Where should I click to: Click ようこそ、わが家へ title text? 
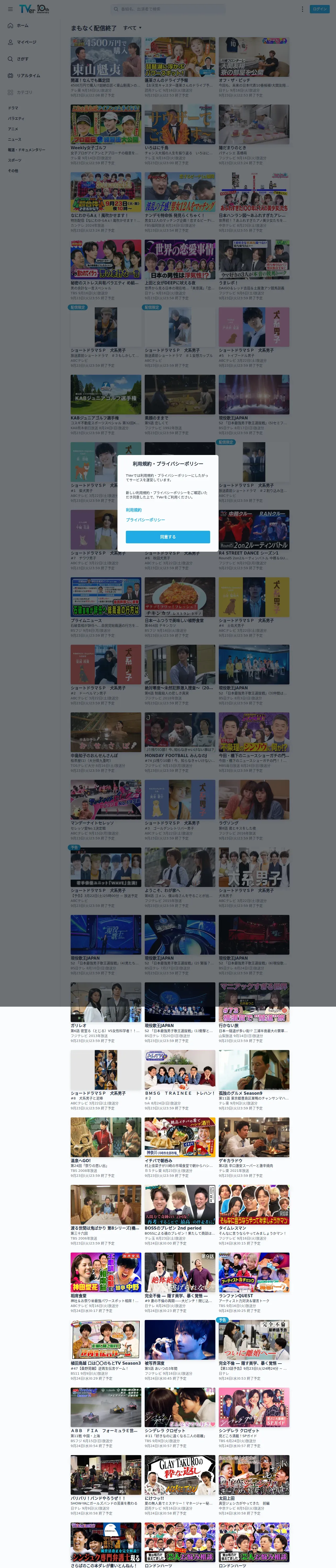click(x=162, y=891)
